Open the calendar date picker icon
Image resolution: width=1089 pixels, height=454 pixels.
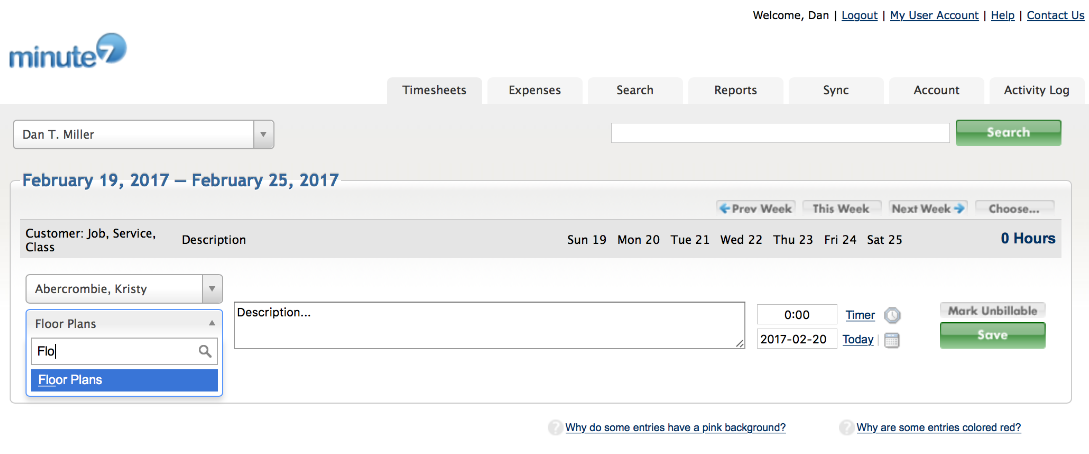tap(892, 340)
